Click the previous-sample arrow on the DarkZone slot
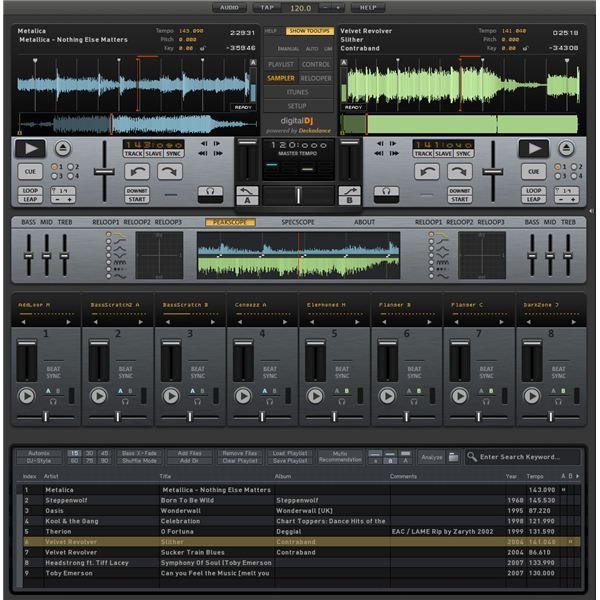The image size is (600, 600). (528, 322)
